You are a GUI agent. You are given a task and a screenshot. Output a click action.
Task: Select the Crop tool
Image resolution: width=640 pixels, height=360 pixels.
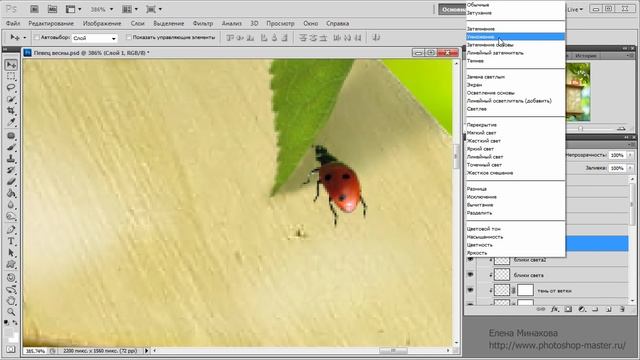point(11,111)
